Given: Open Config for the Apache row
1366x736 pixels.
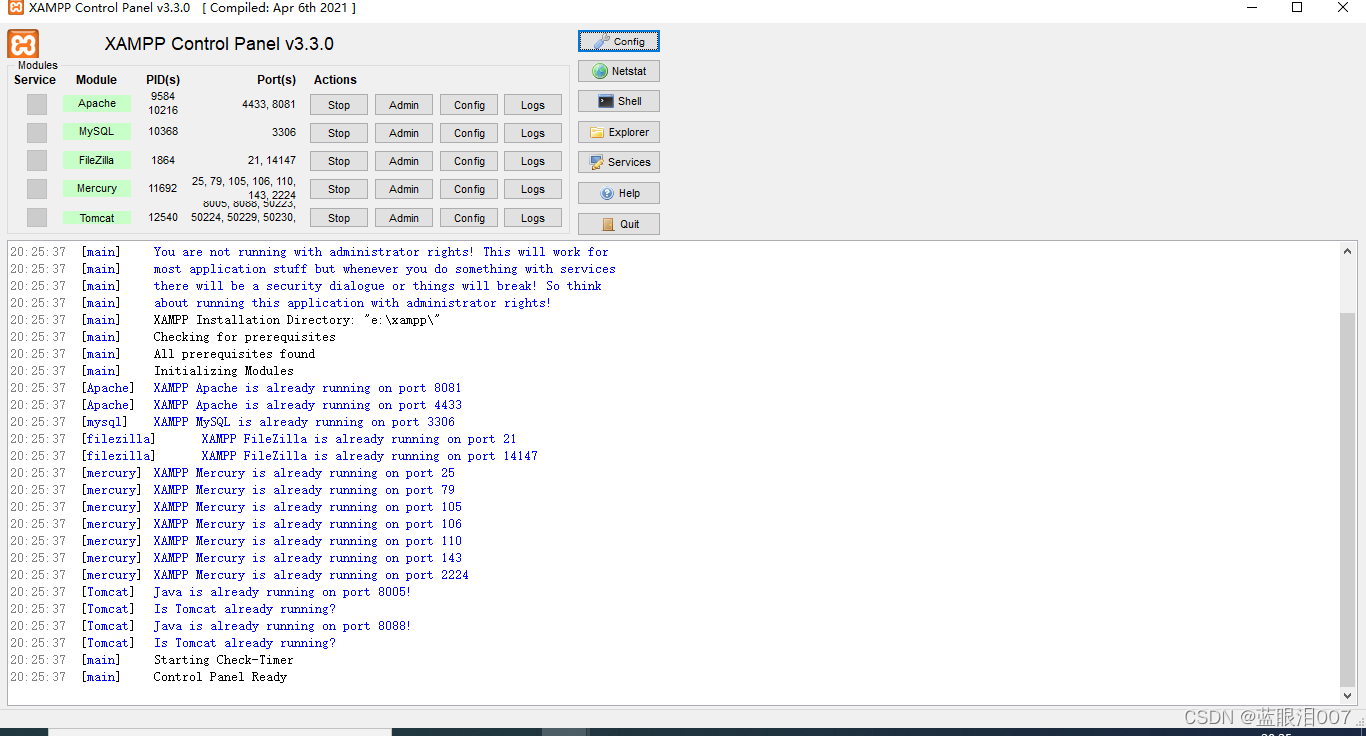Looking at the screenshot, I should click(469, 105).
